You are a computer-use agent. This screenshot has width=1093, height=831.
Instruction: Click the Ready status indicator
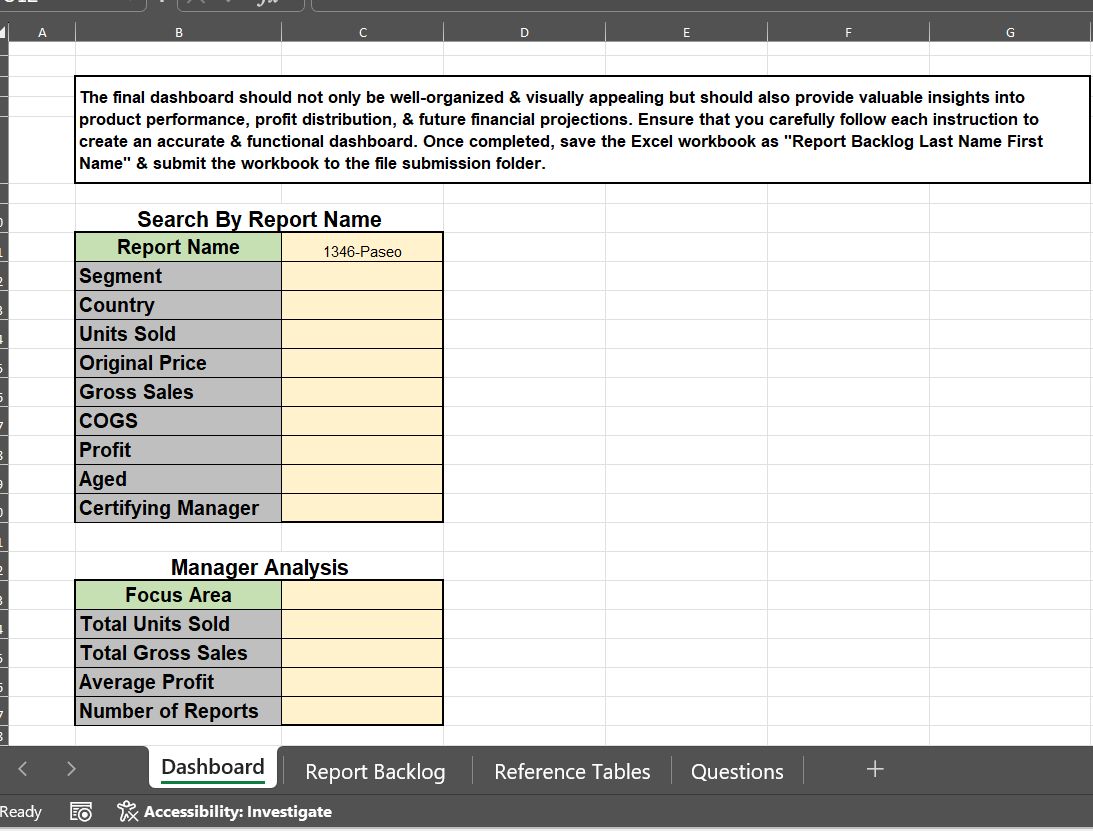[20, 811]
